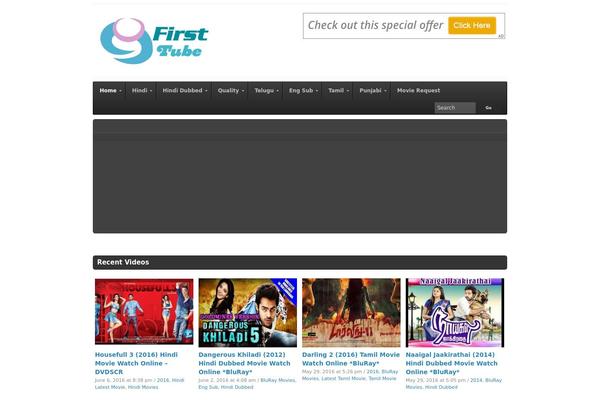Click the Go search button
This screenshot has width=600, height=400.
pyautogui.click(x=488, y=108)
